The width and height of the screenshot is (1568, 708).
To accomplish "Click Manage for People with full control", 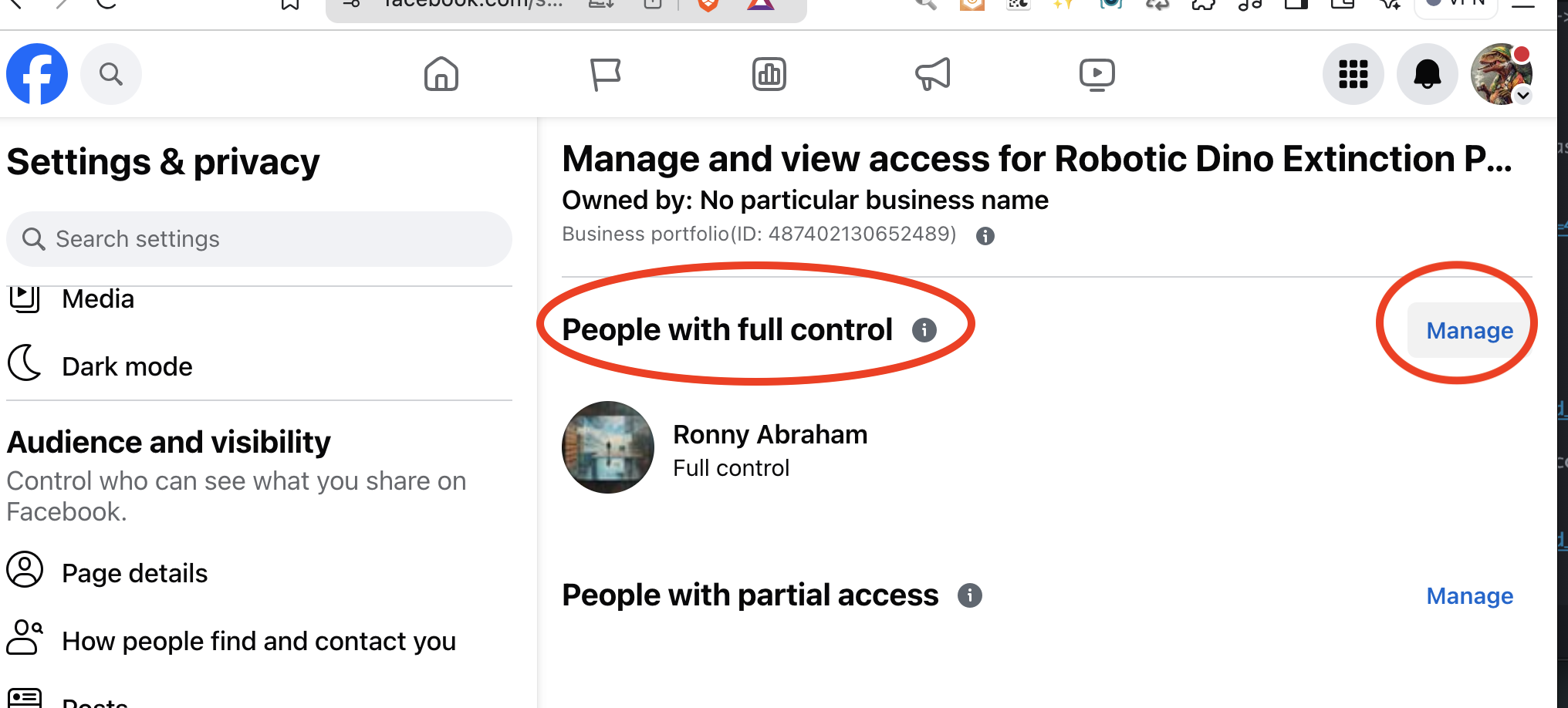I will click(x=1468, y=330).
